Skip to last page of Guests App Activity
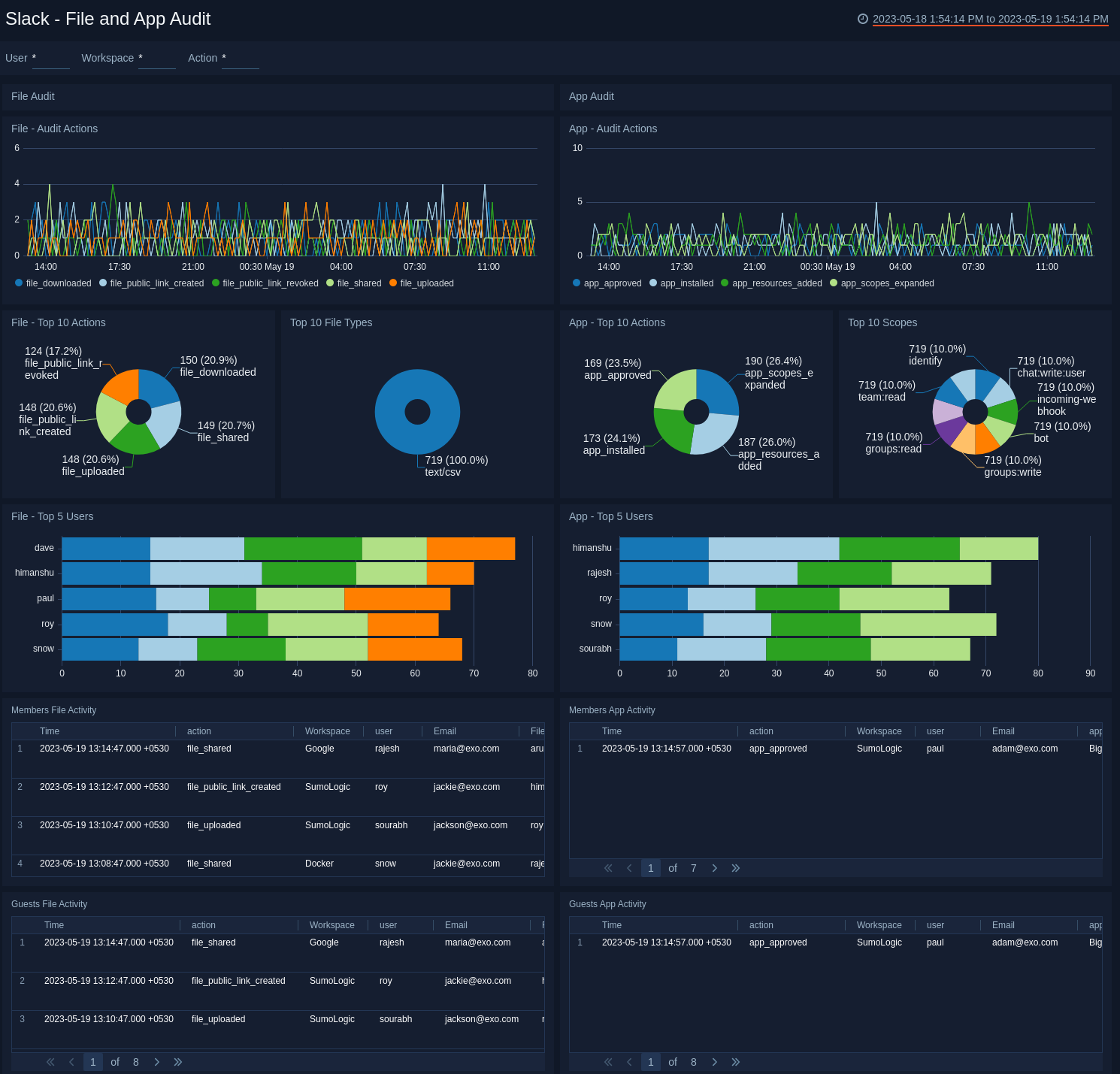This screenshot has height=1074, width=1120. pos(735,1062)
